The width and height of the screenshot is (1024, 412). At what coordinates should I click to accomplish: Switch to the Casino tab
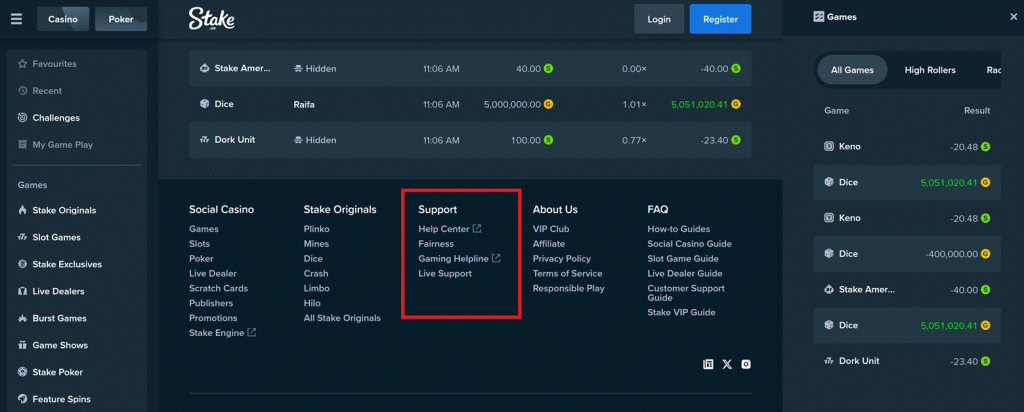click(63, 19)
